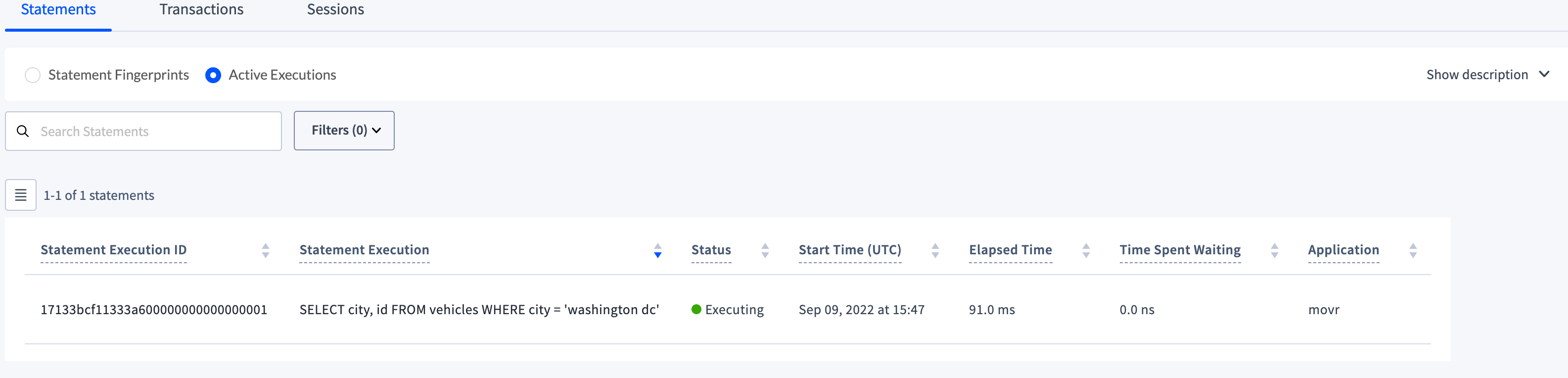Sort by Statement Execution column arrows
Image resolution: width=1568 pixels, height=378 pixels.
point(657,251)
